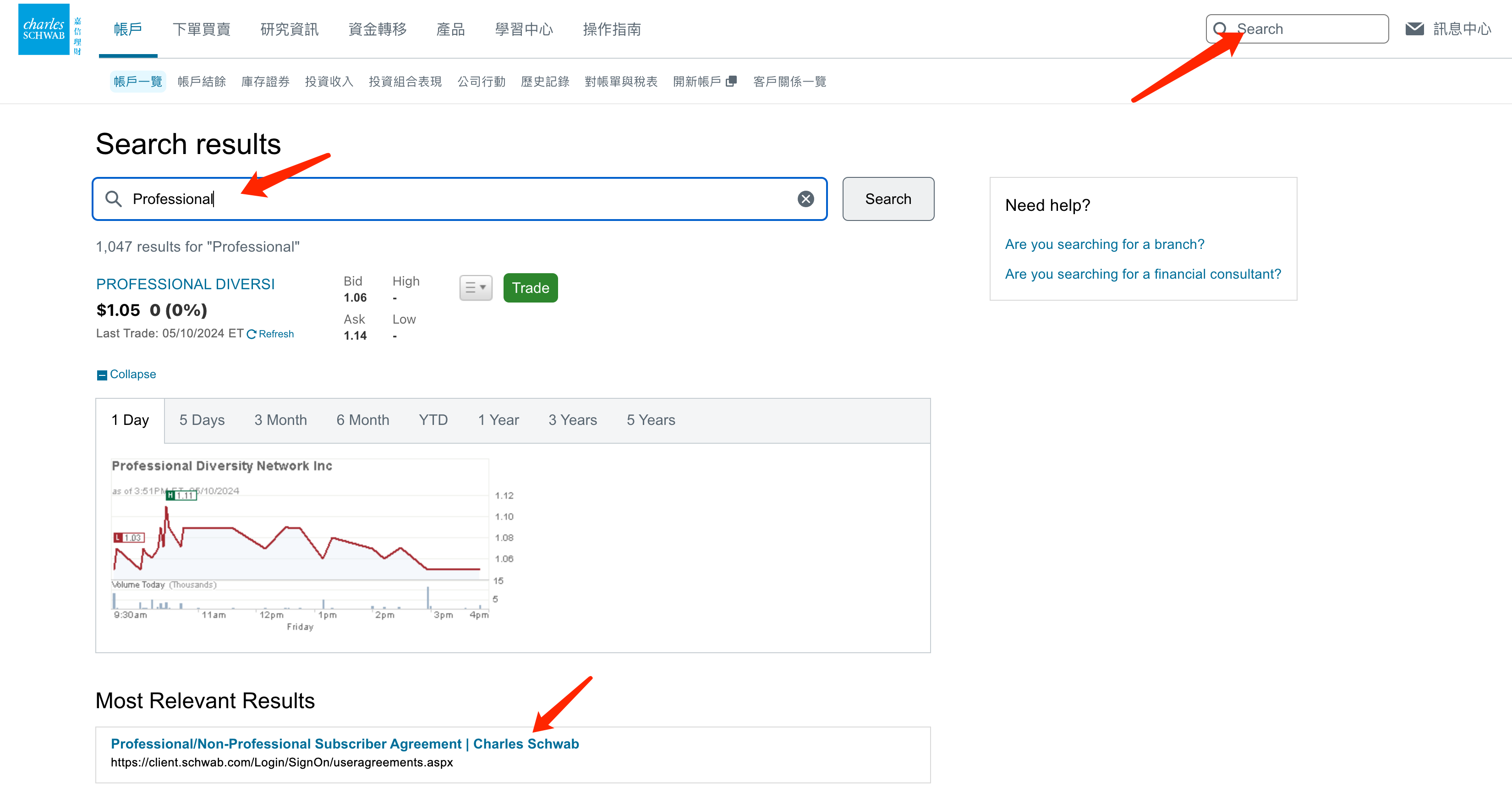
Task: Open the 資金轉移 menu
Action: pos(378,29)
